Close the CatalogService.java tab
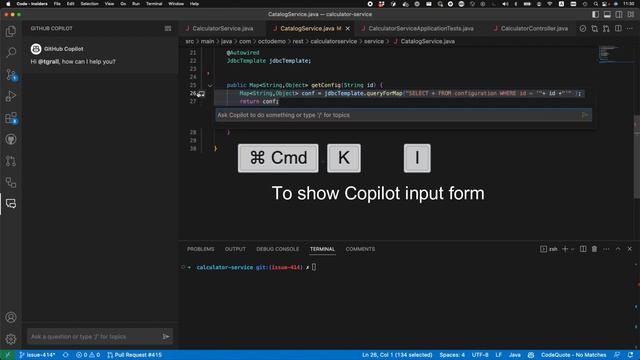 pos(348,29)
